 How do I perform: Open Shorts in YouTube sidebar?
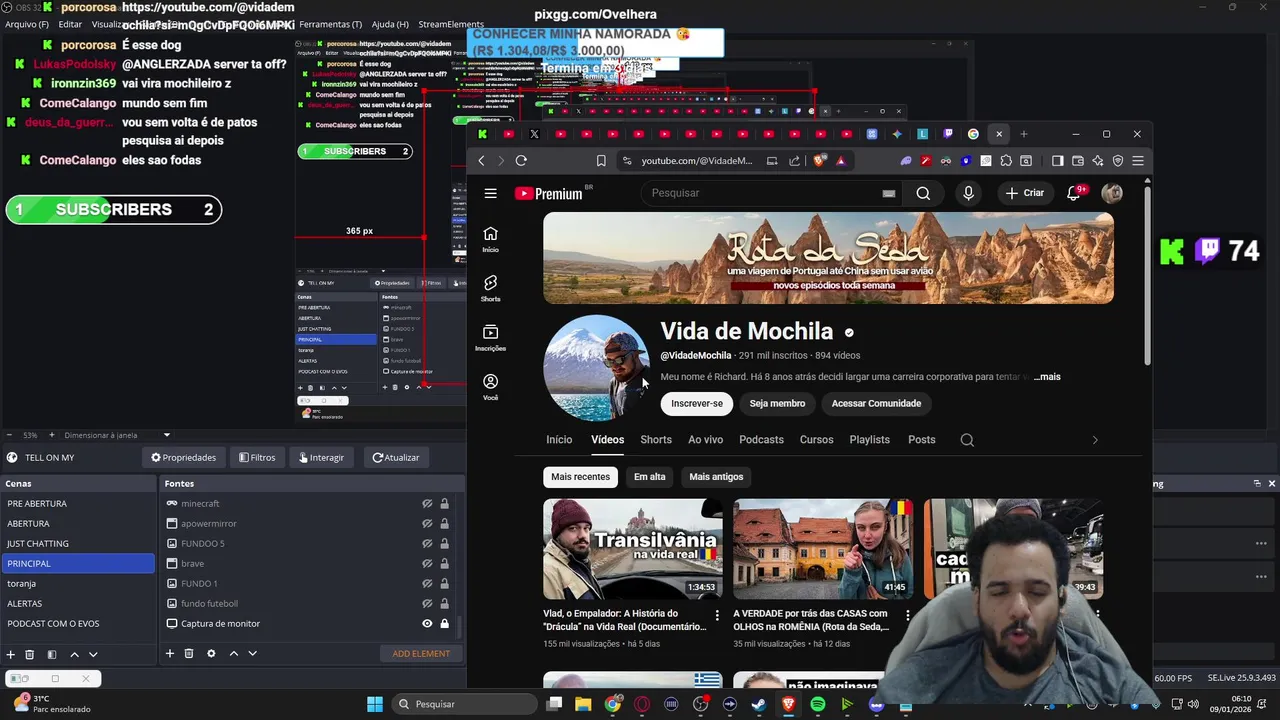point(490,288)
